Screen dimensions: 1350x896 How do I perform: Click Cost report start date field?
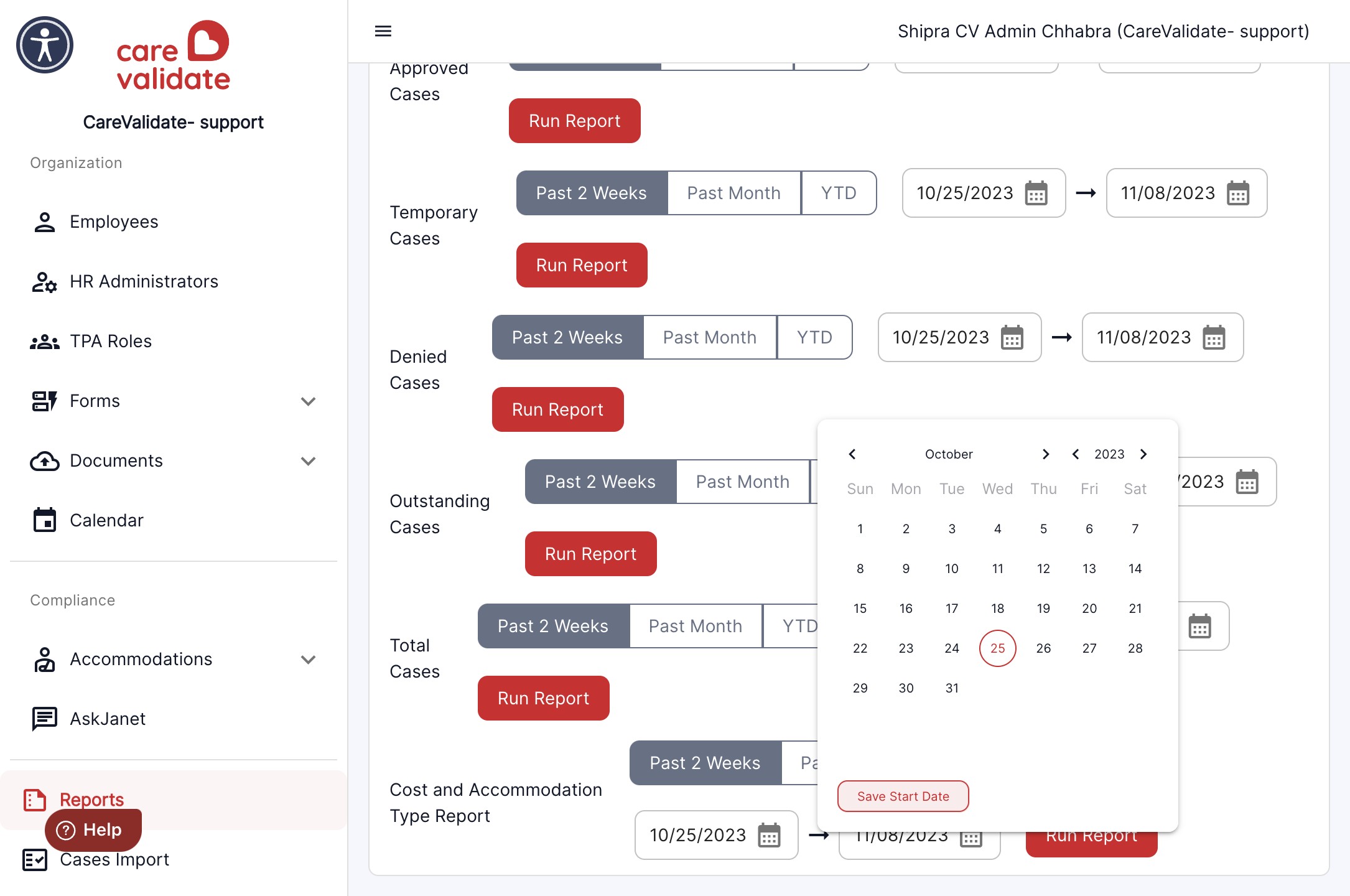[717, 836]
